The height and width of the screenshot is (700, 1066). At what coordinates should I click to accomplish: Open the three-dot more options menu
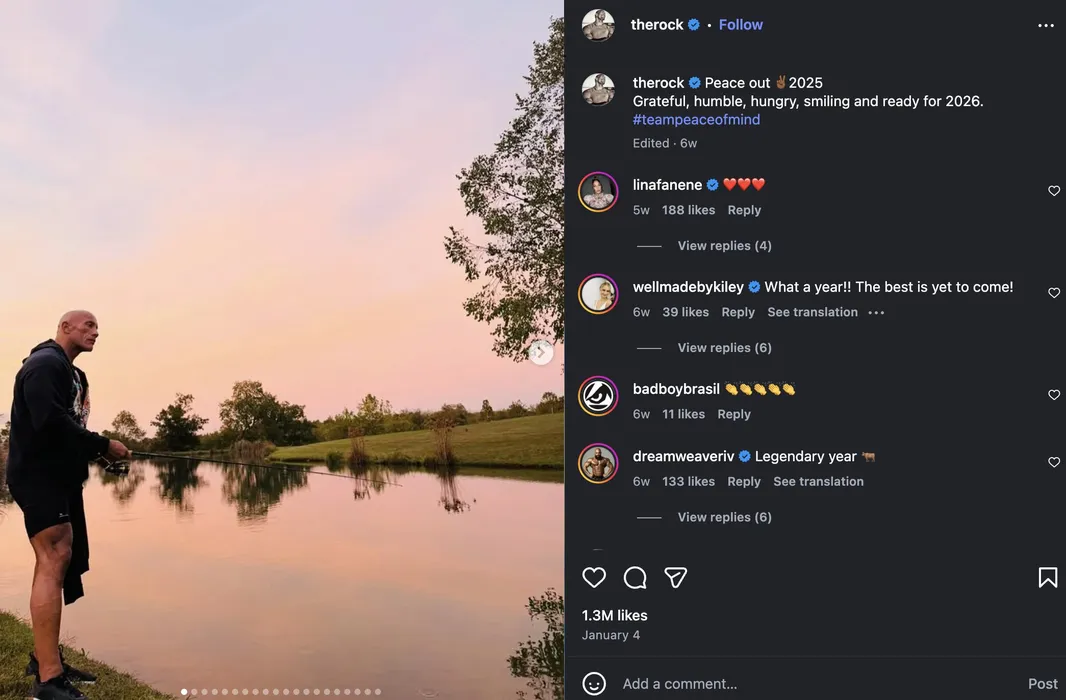[1046, 26]
